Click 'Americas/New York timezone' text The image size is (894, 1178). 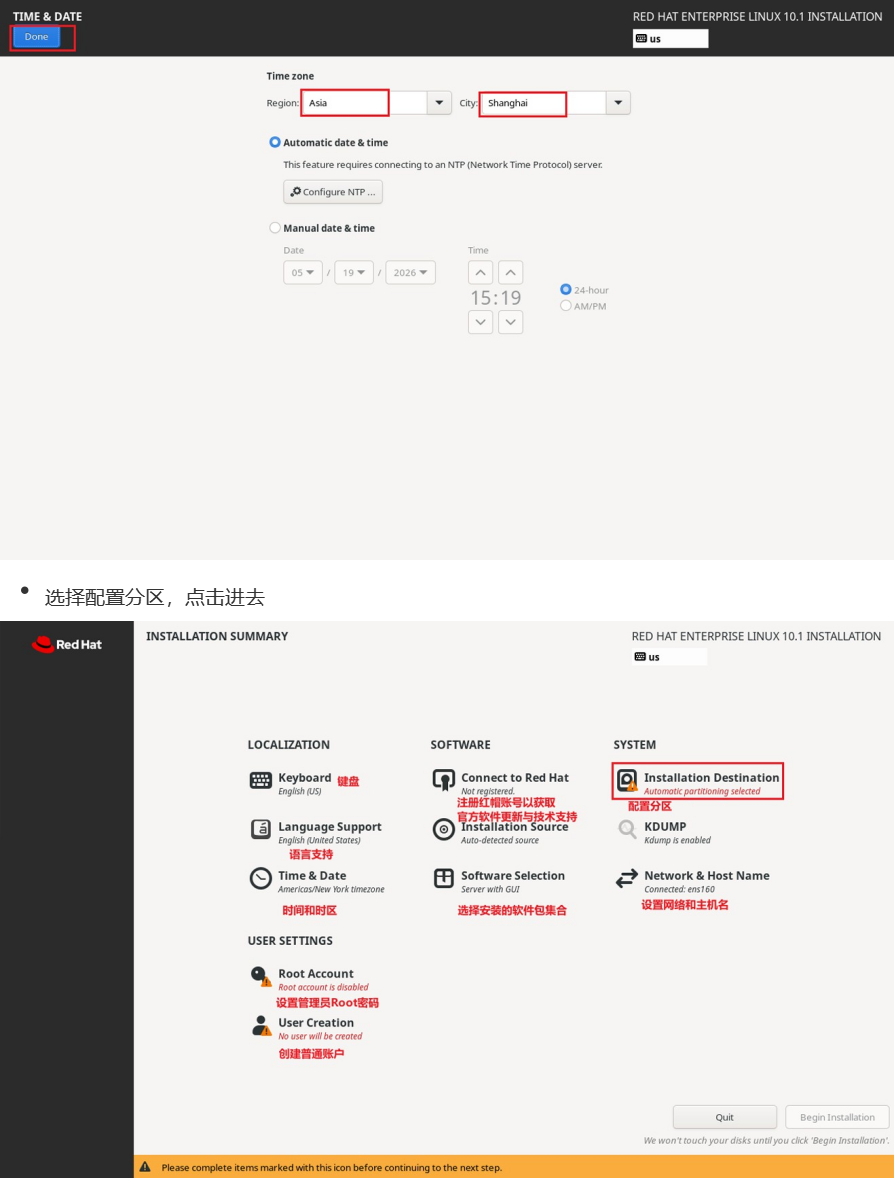click(331, 889)
